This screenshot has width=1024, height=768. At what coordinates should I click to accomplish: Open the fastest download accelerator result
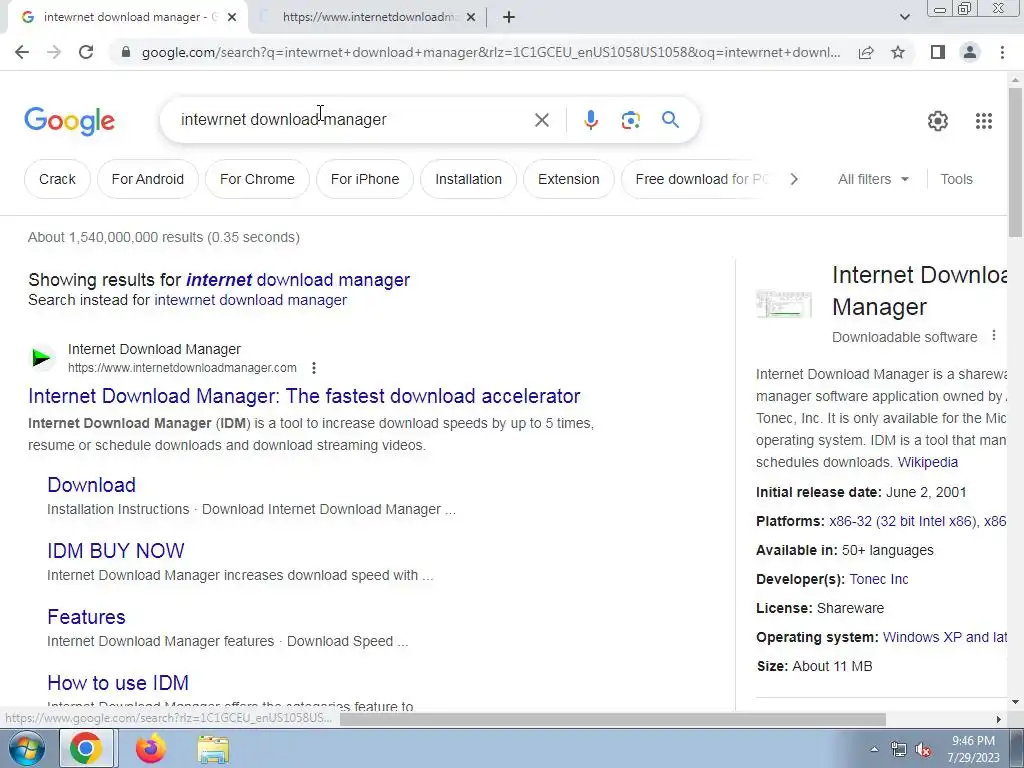304,396
